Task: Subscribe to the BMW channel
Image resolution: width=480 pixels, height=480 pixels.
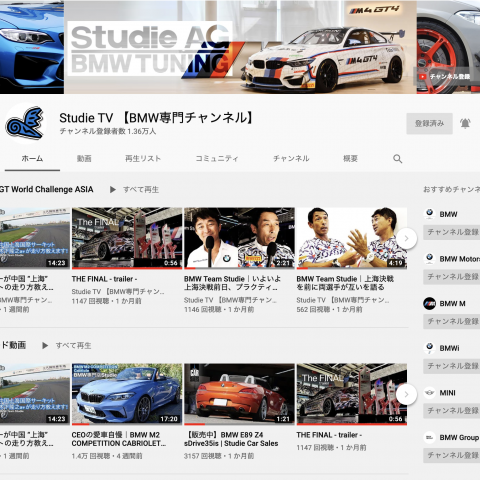Action: pos(452,232)
